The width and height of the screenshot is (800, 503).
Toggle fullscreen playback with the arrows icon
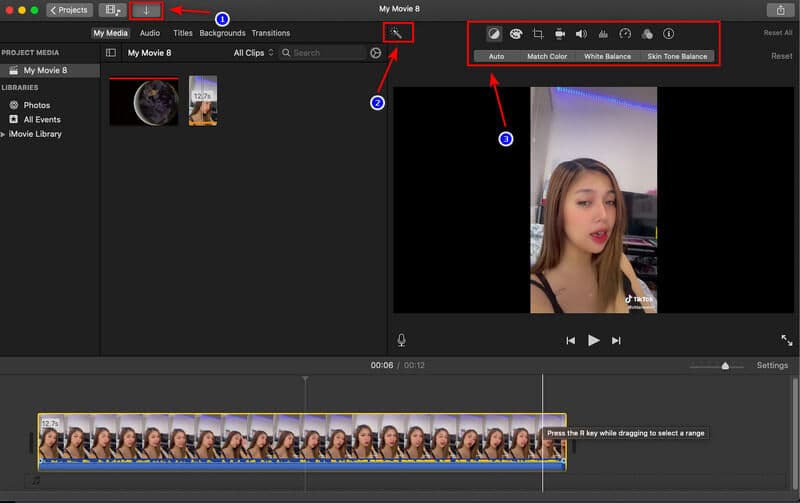(x=787, y=340)
